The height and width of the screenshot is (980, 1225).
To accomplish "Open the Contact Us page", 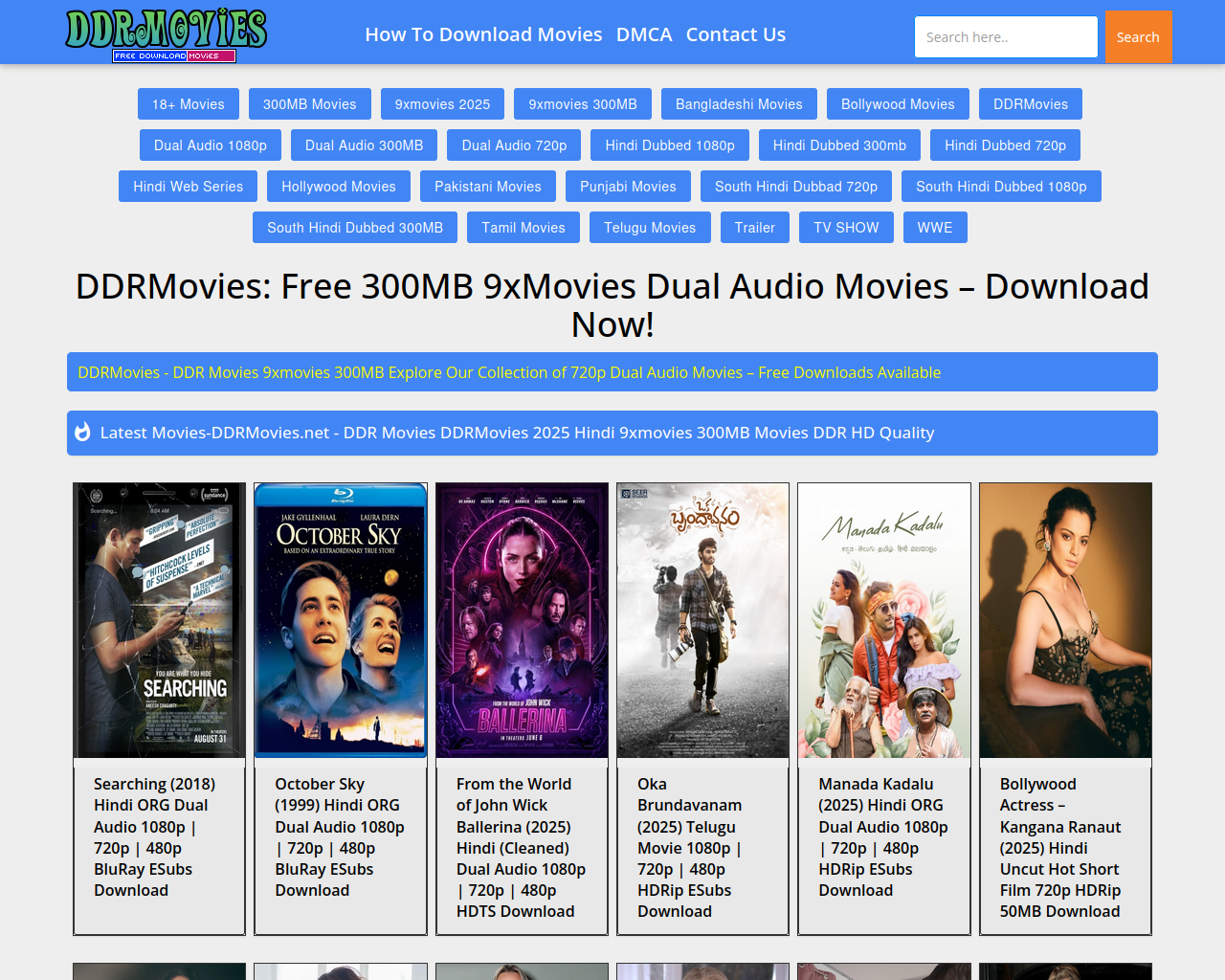I will point(736,34).
